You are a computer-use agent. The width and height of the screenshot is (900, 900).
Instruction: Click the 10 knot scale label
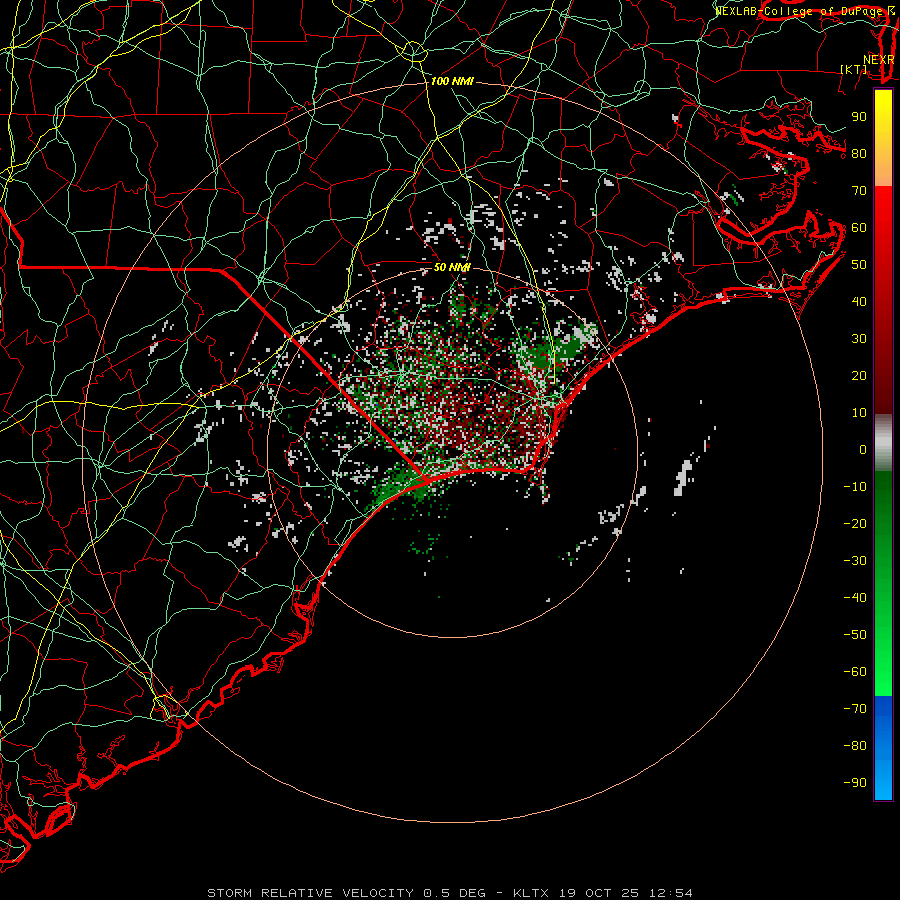(859, 413)
